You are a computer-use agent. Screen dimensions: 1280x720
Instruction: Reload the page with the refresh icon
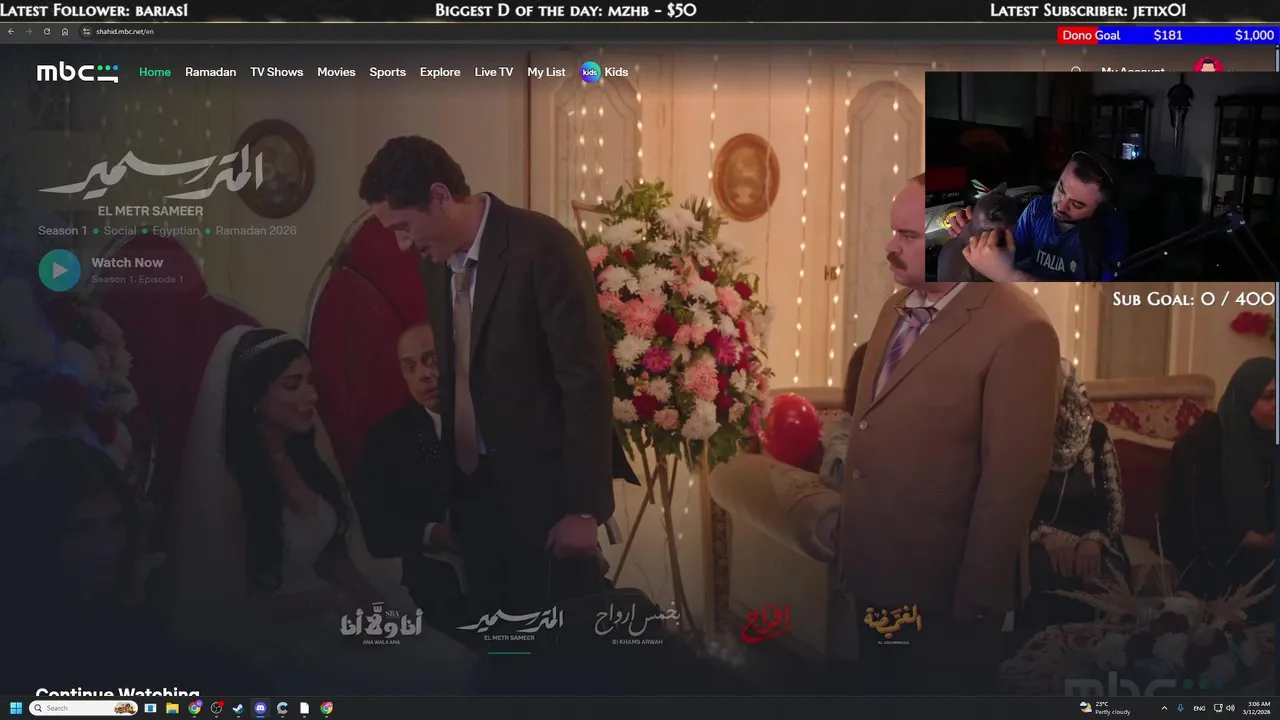pos(46,32)
